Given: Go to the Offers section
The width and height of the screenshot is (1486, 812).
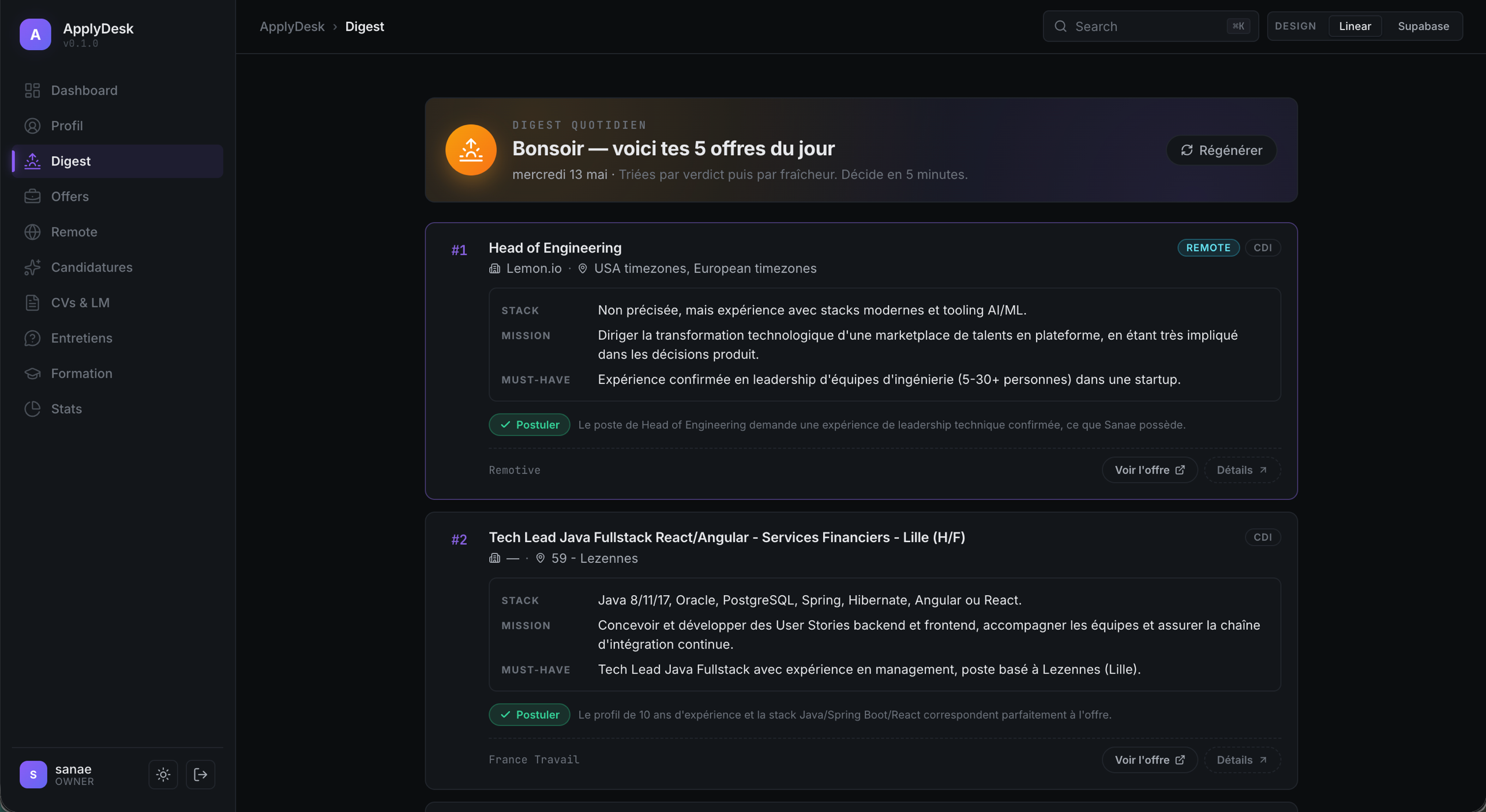Looking at the screenshot, I should 117,197.
